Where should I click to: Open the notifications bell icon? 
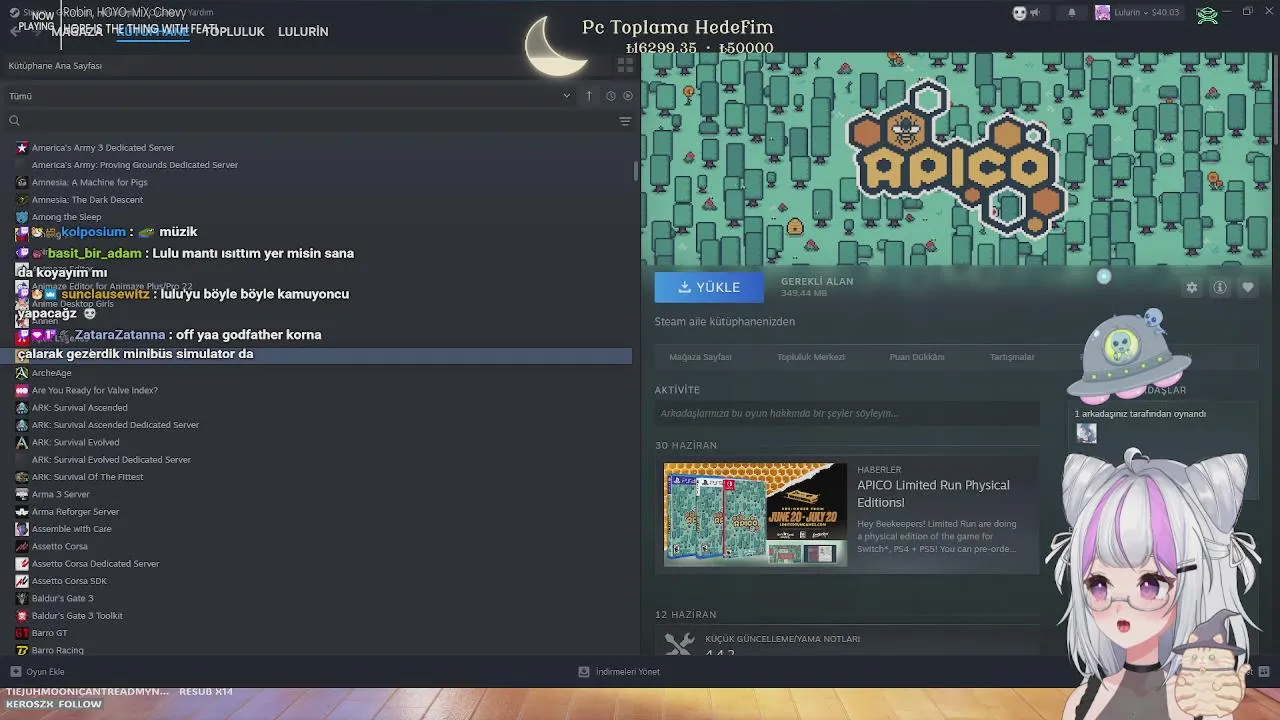[1072, 13]
